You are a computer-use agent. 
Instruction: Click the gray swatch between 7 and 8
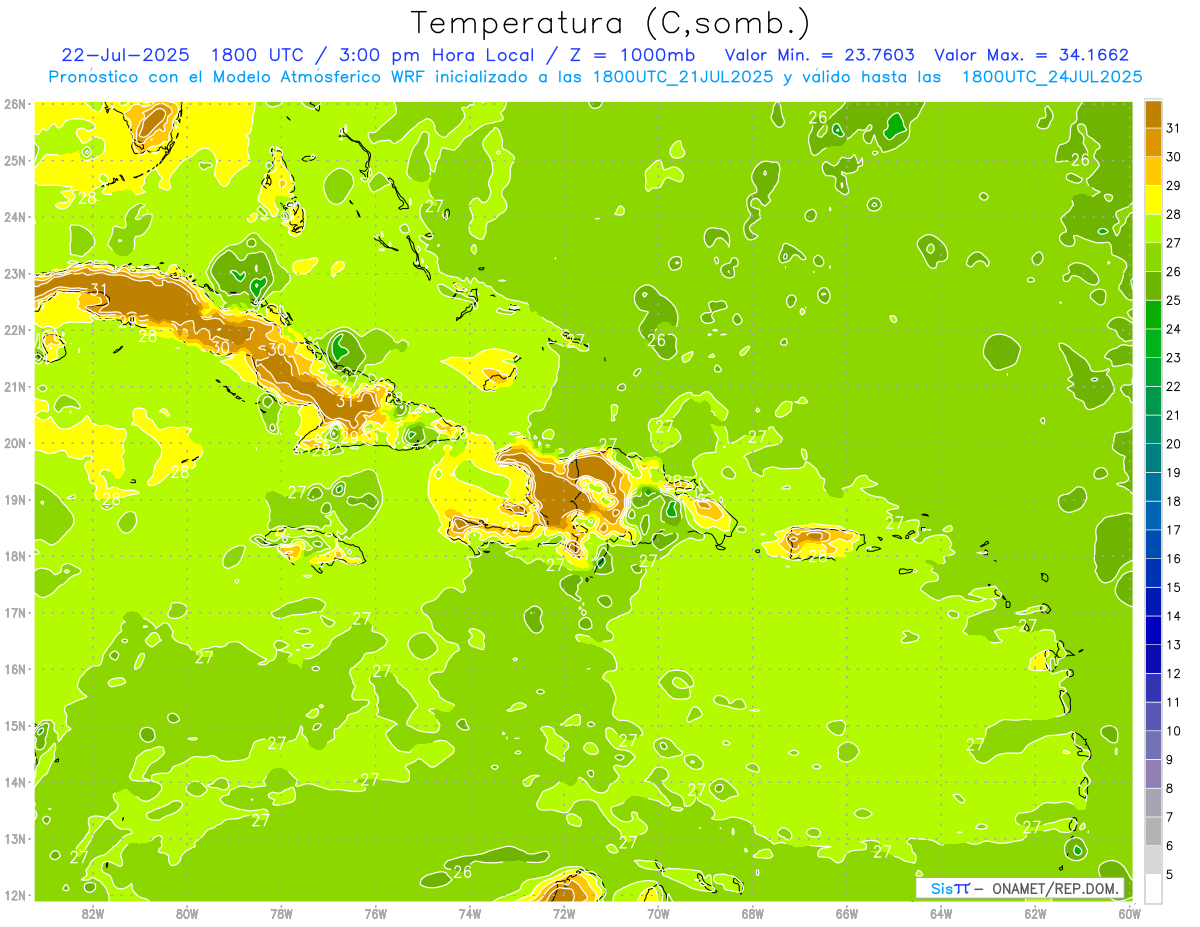[x=1154, y=802]
